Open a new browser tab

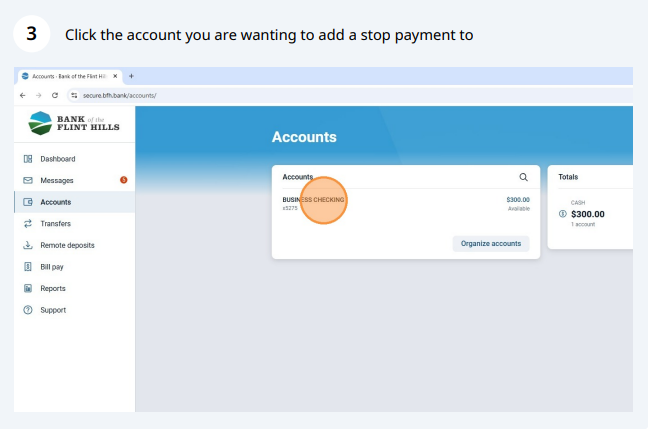coord(131,76)
